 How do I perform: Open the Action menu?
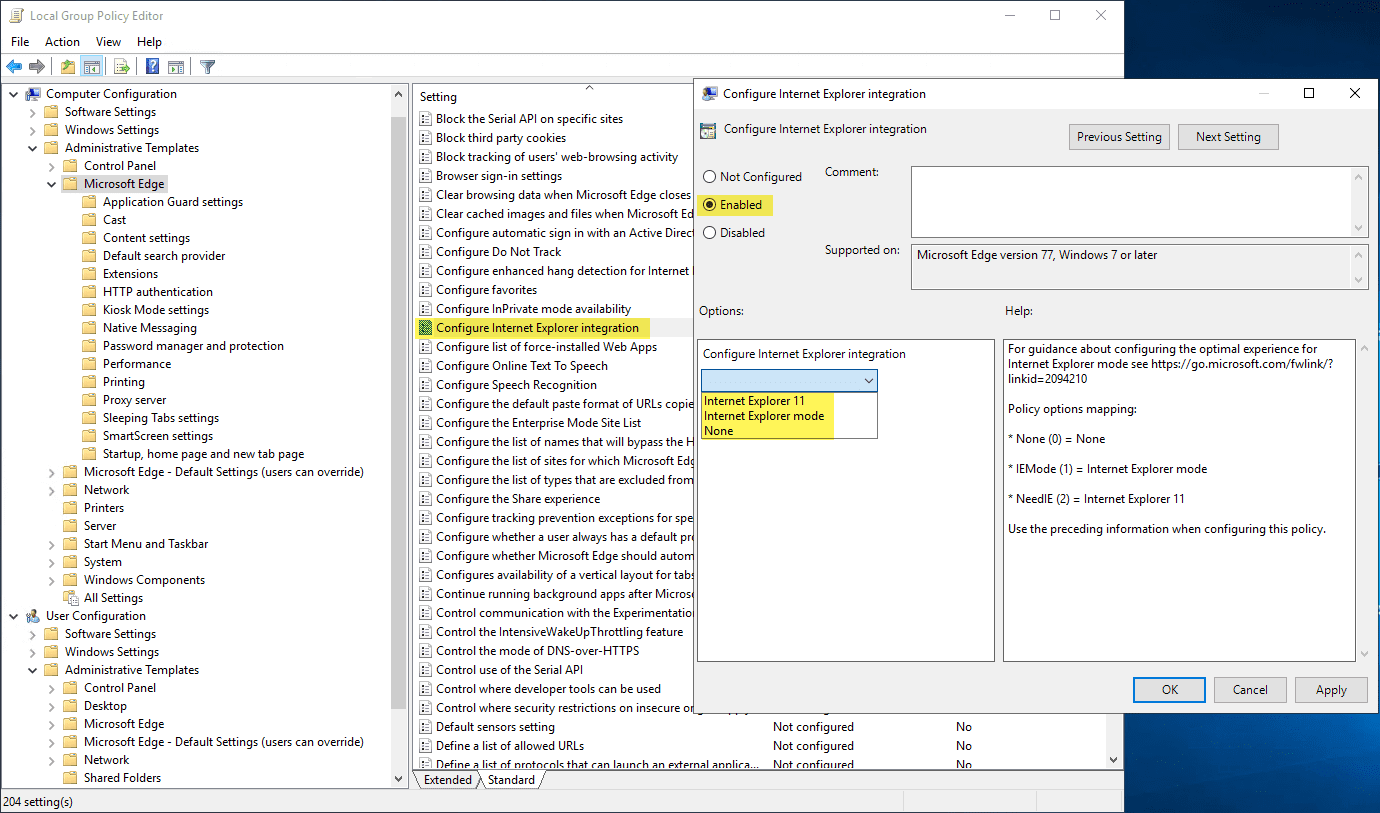click(62, 42)
